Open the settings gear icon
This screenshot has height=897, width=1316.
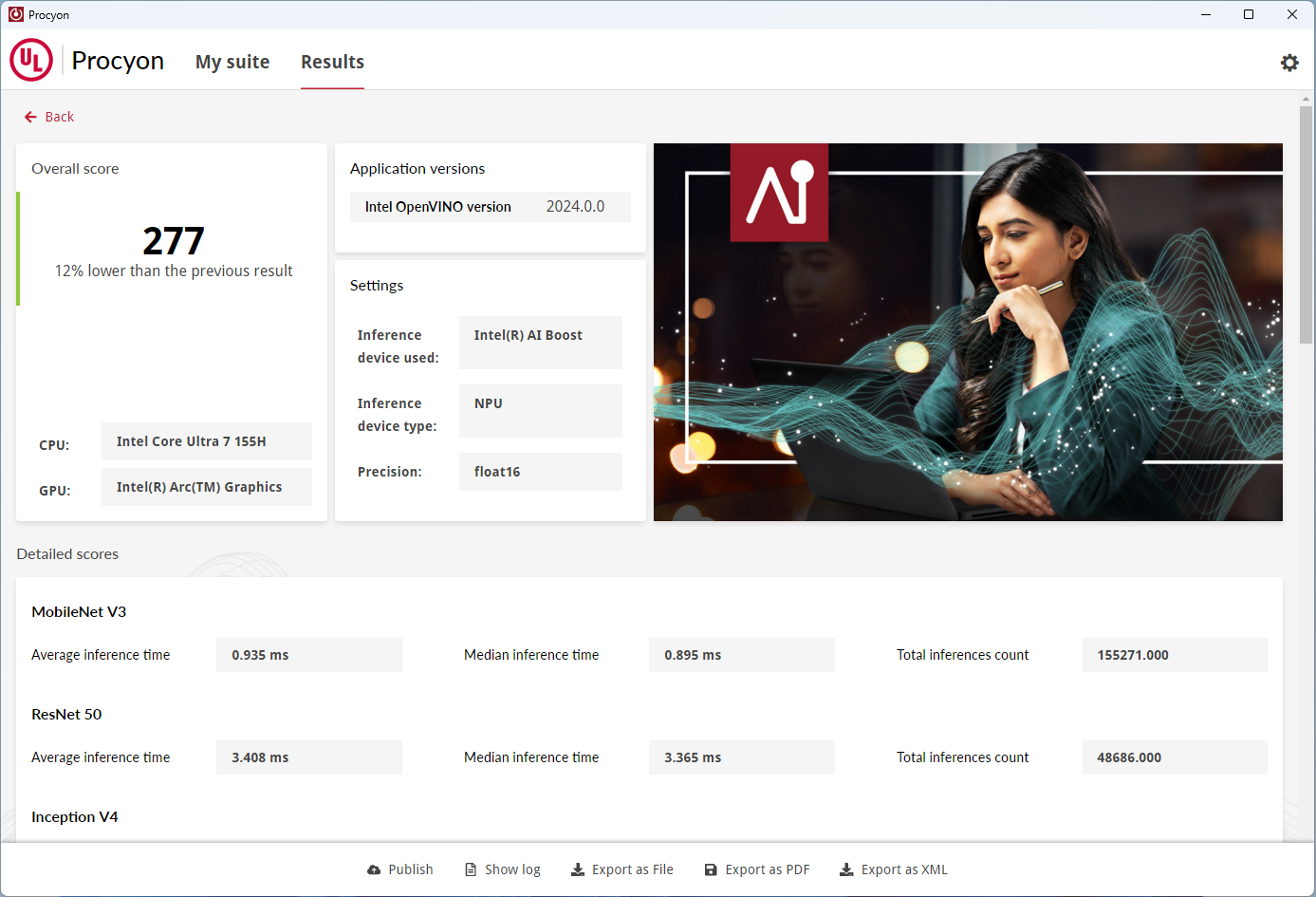pos(1289,63)
